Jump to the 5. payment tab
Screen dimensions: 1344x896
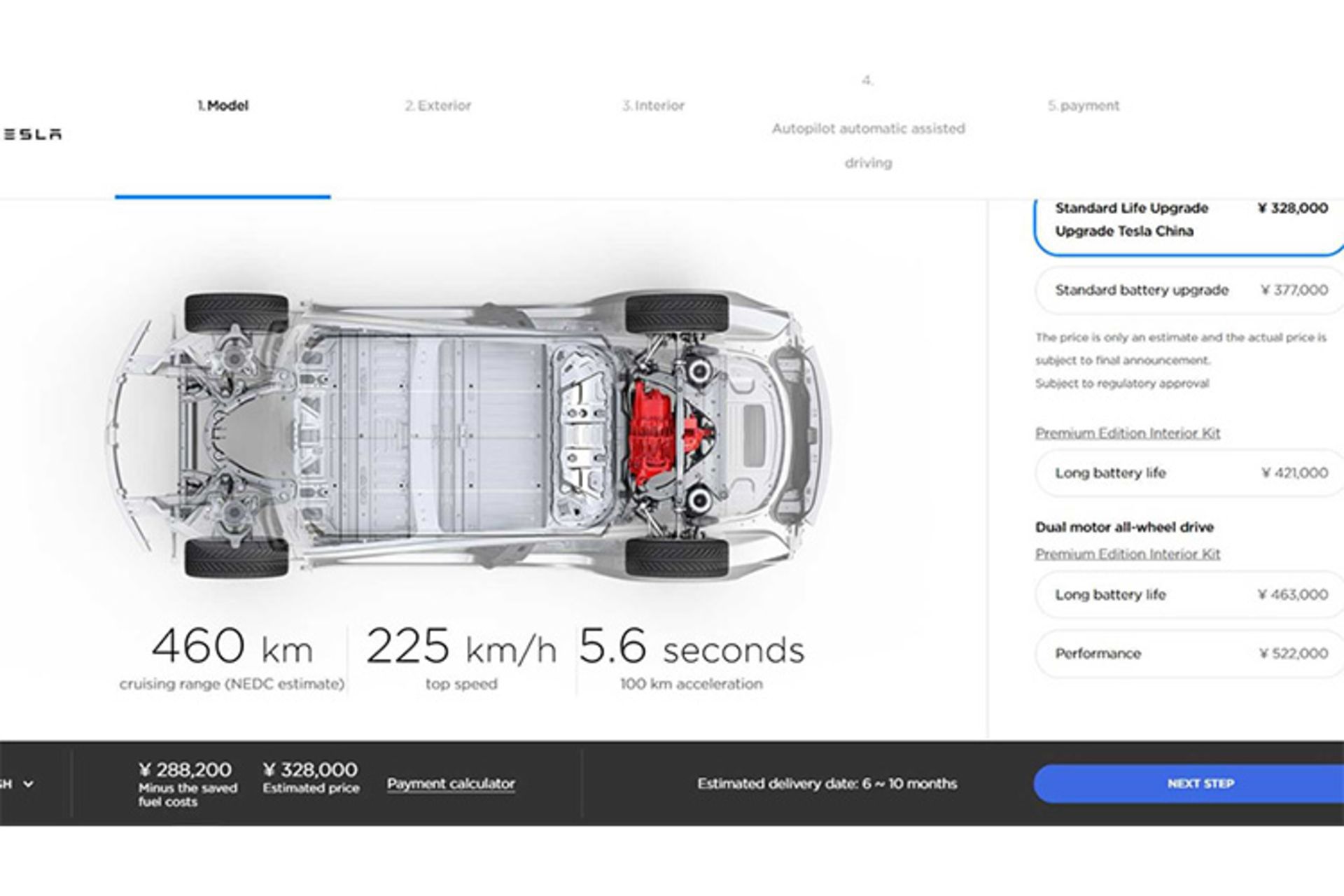point(1084,106)
